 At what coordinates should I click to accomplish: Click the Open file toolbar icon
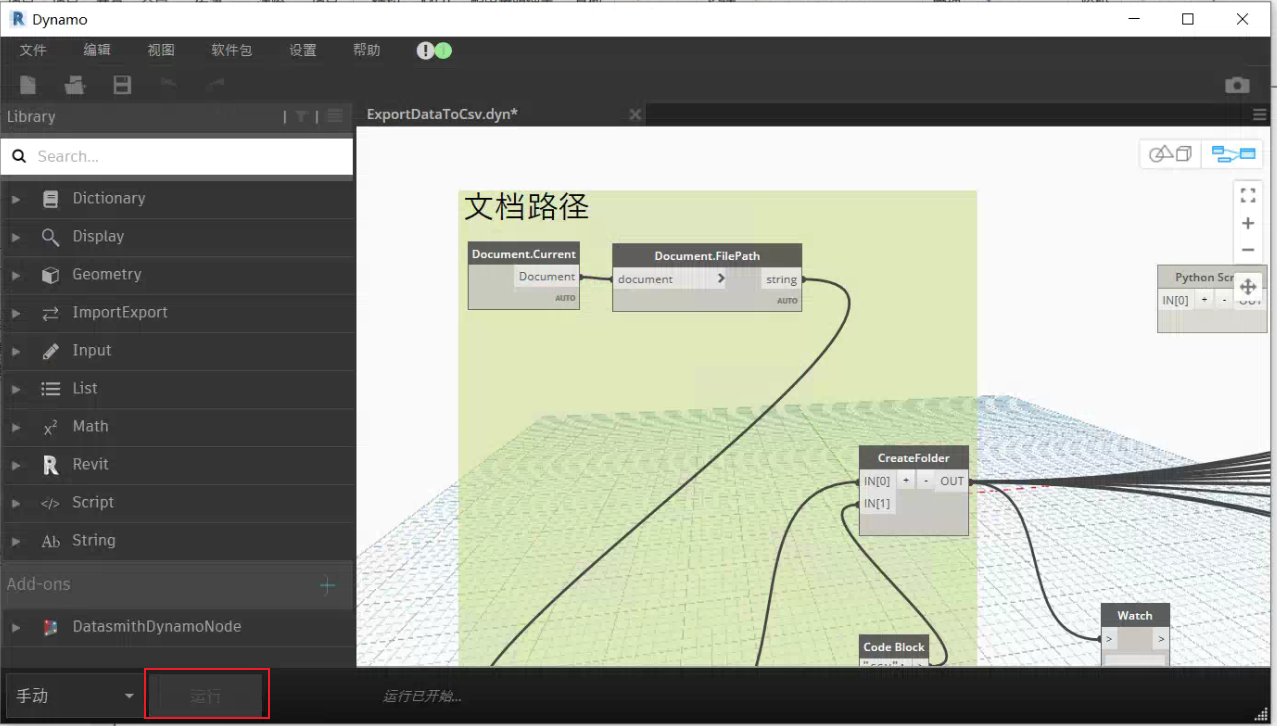pos(75,85)
